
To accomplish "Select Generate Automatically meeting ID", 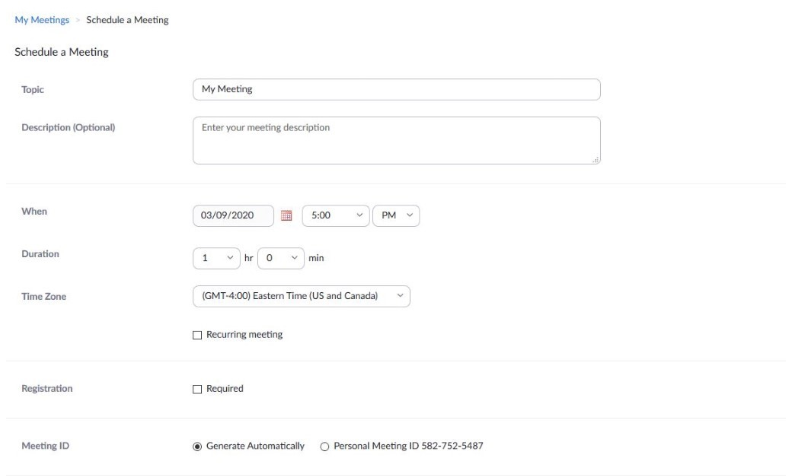I will [197, 446].
